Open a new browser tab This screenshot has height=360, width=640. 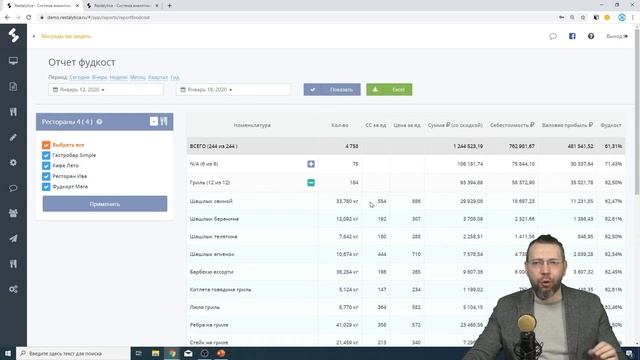click(169, 6)
